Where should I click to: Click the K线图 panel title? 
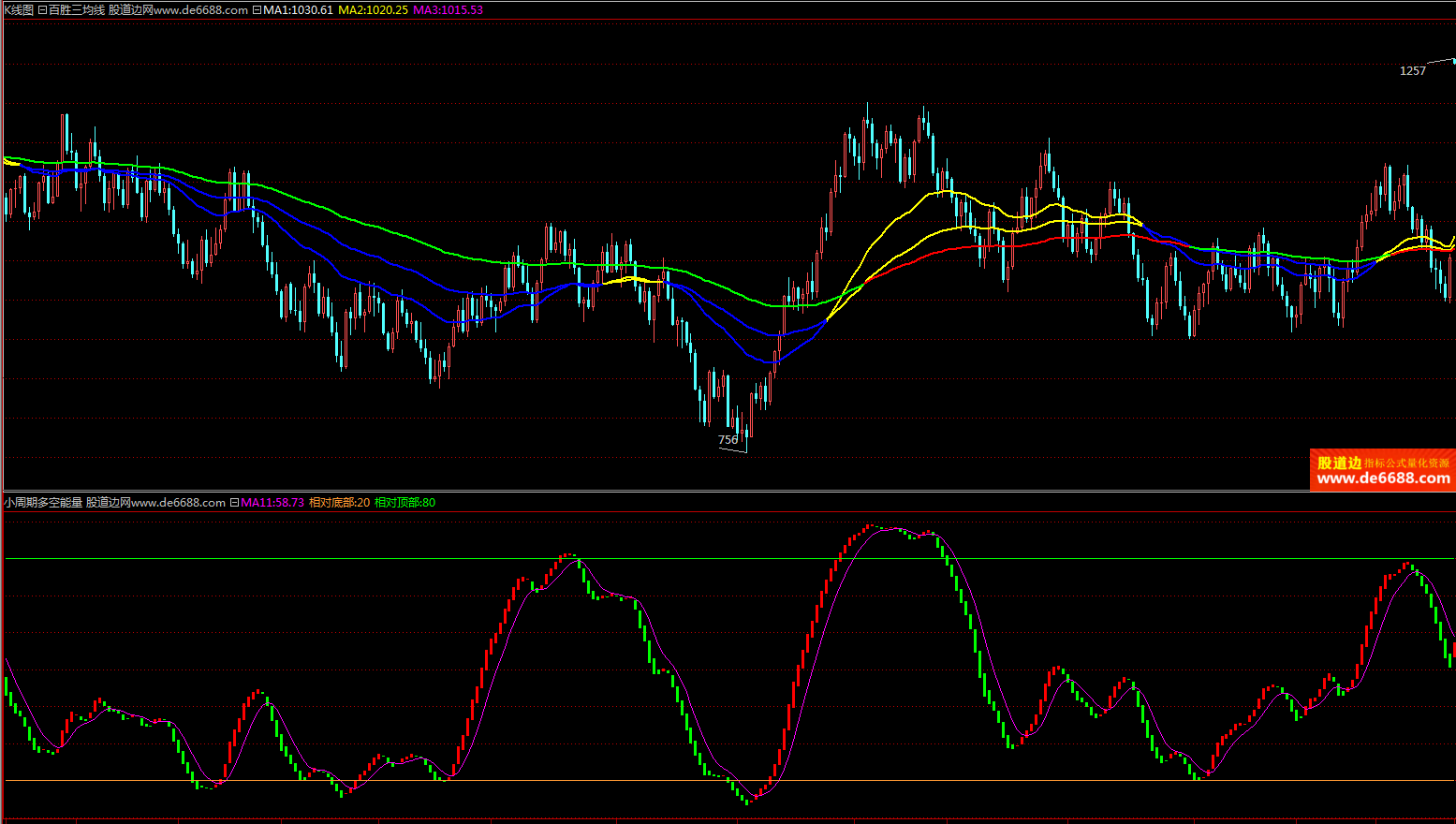click(19, 10)
